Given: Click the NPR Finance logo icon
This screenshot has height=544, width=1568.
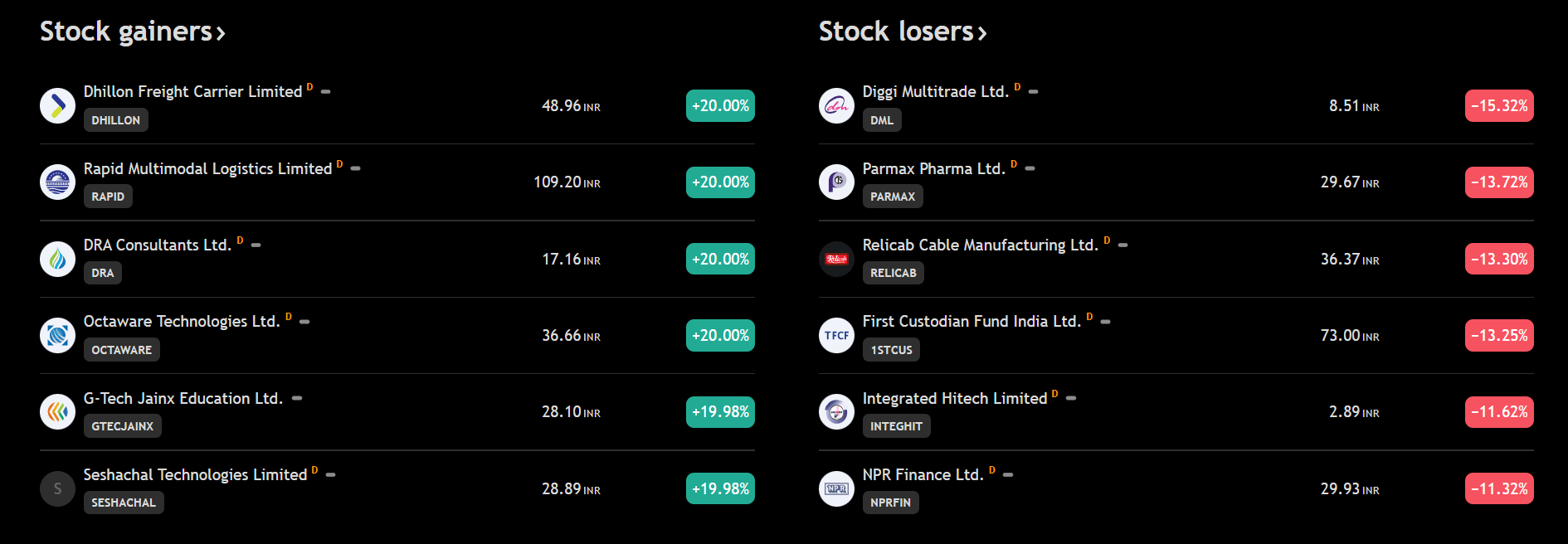Looking at the screenshot, I should click(836, 488).
